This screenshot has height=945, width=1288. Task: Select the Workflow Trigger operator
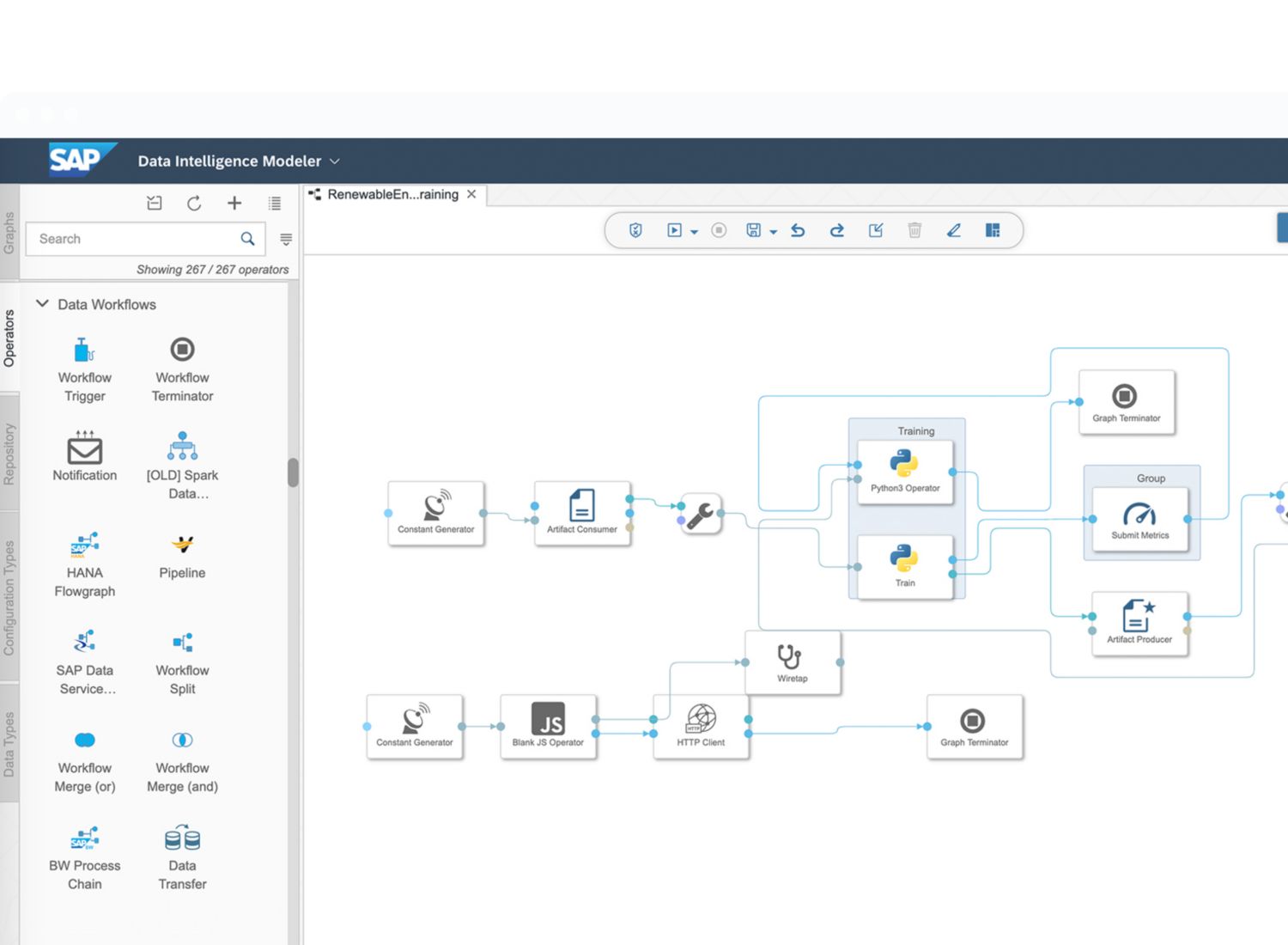(x=84, y=369)
